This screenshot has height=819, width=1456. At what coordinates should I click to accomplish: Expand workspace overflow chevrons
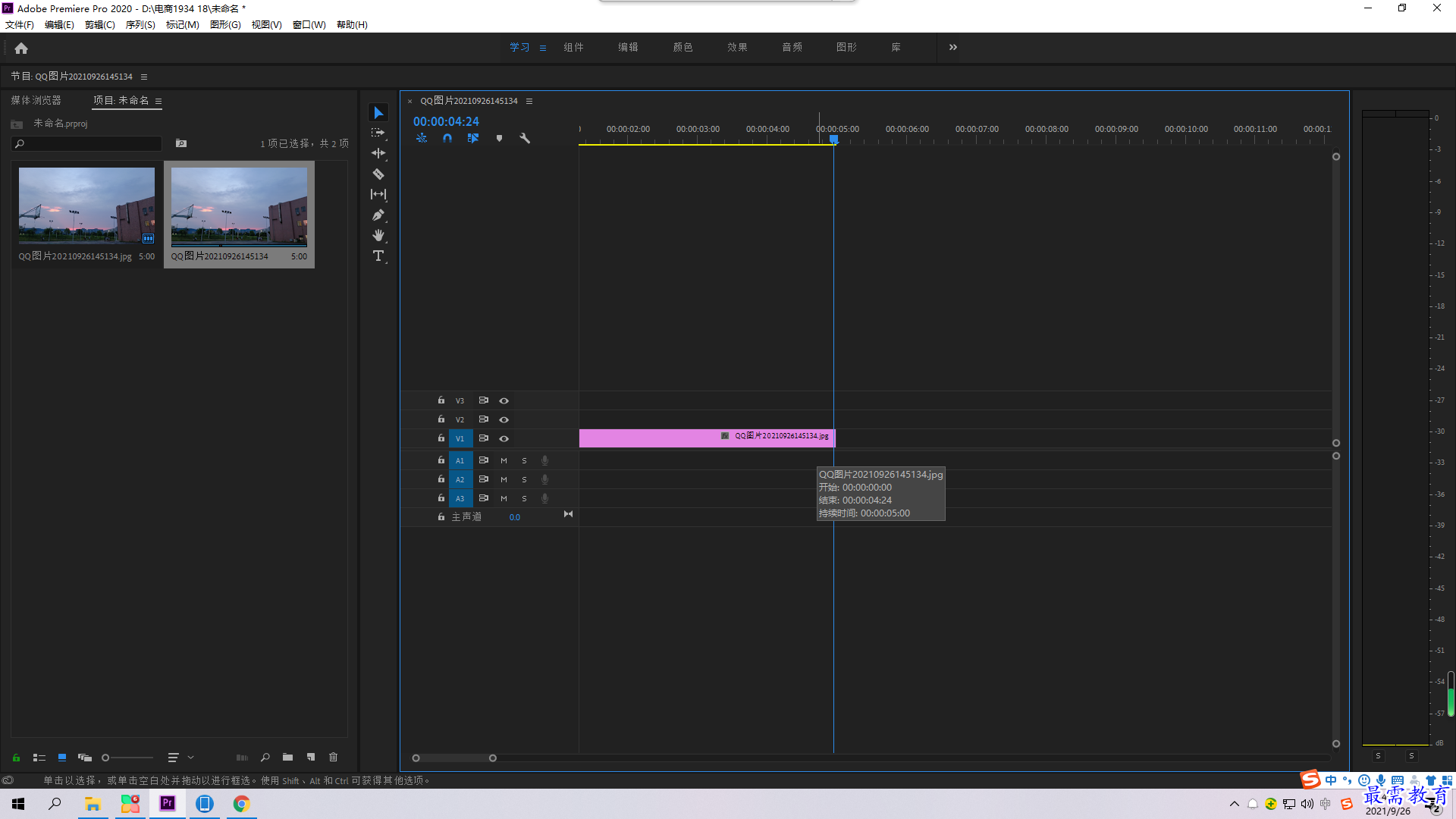pyautogui.click(x=953, y=47)
